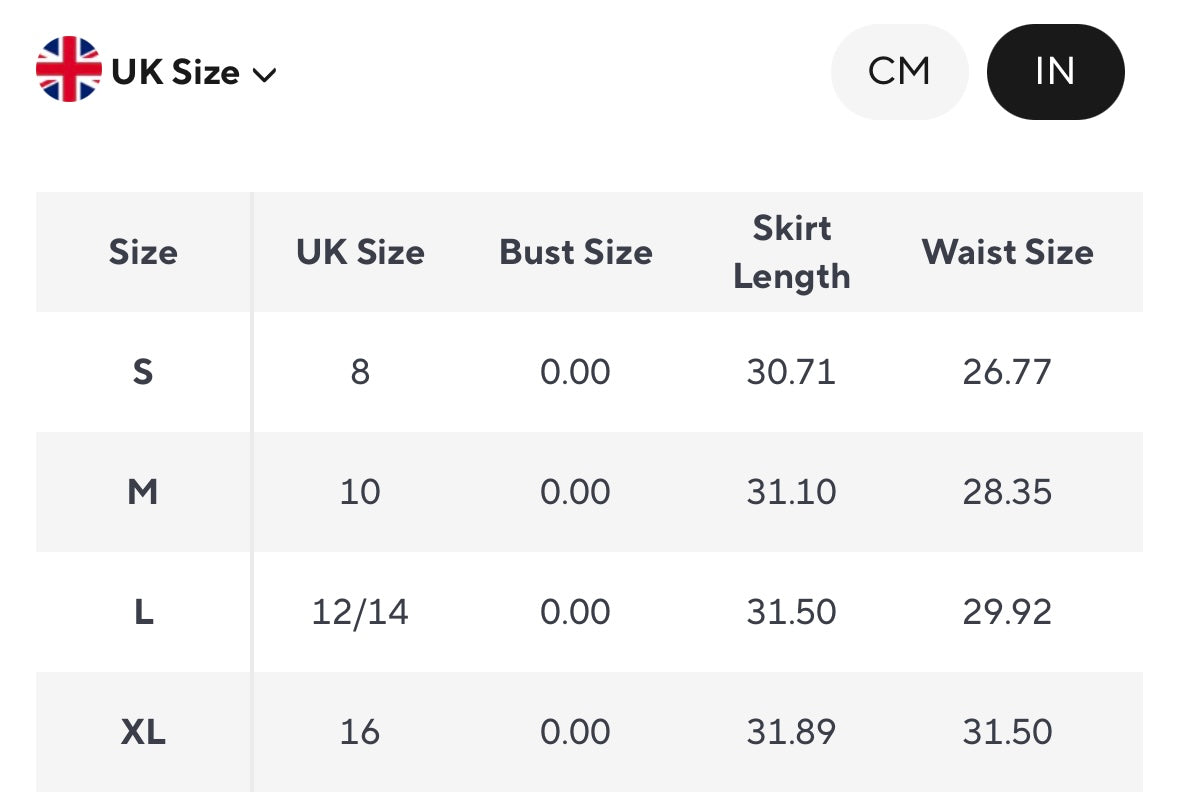This screenshot has width=1179, height=805.
Task: Switch units to CM
Action: click(x=899, y=72)
